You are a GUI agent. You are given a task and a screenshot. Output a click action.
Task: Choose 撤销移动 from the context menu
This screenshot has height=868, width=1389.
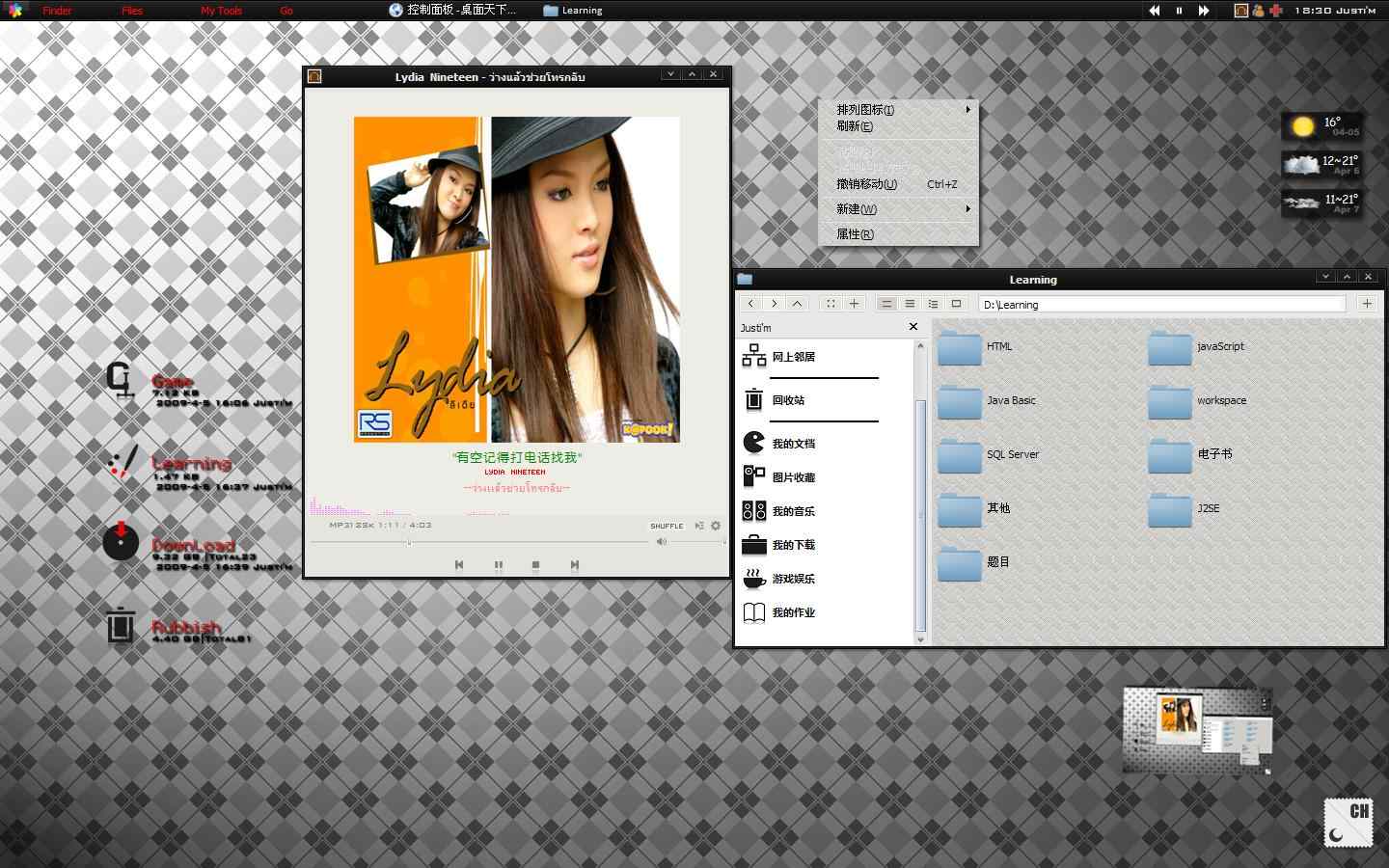898,184
